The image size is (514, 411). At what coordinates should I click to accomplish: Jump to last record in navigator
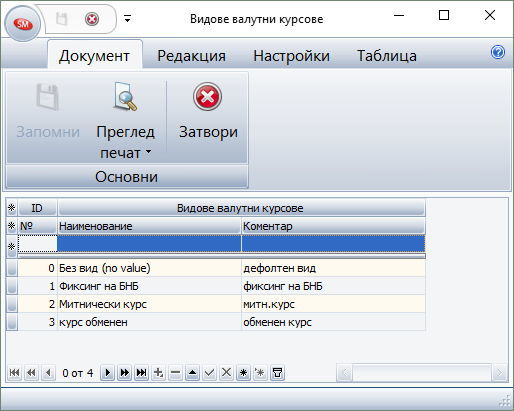(141, 372)
